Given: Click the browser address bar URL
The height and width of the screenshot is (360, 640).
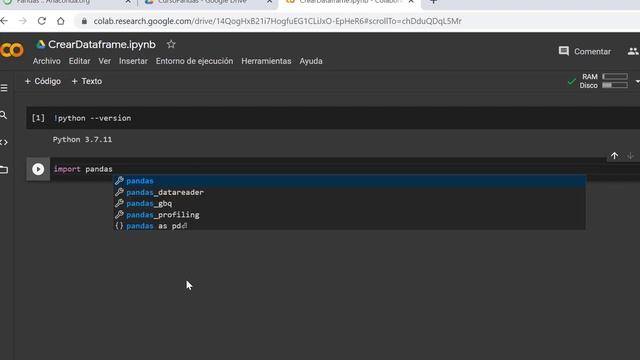Looking at the screenshot, I should 278,21.
